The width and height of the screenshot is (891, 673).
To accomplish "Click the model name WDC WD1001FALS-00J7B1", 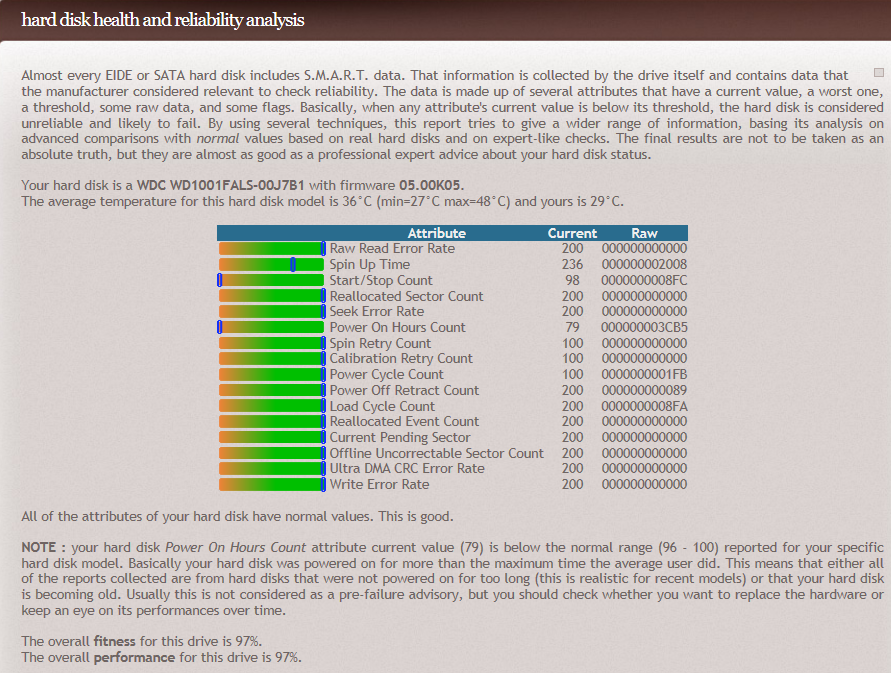I will click(x=221, y=185).
